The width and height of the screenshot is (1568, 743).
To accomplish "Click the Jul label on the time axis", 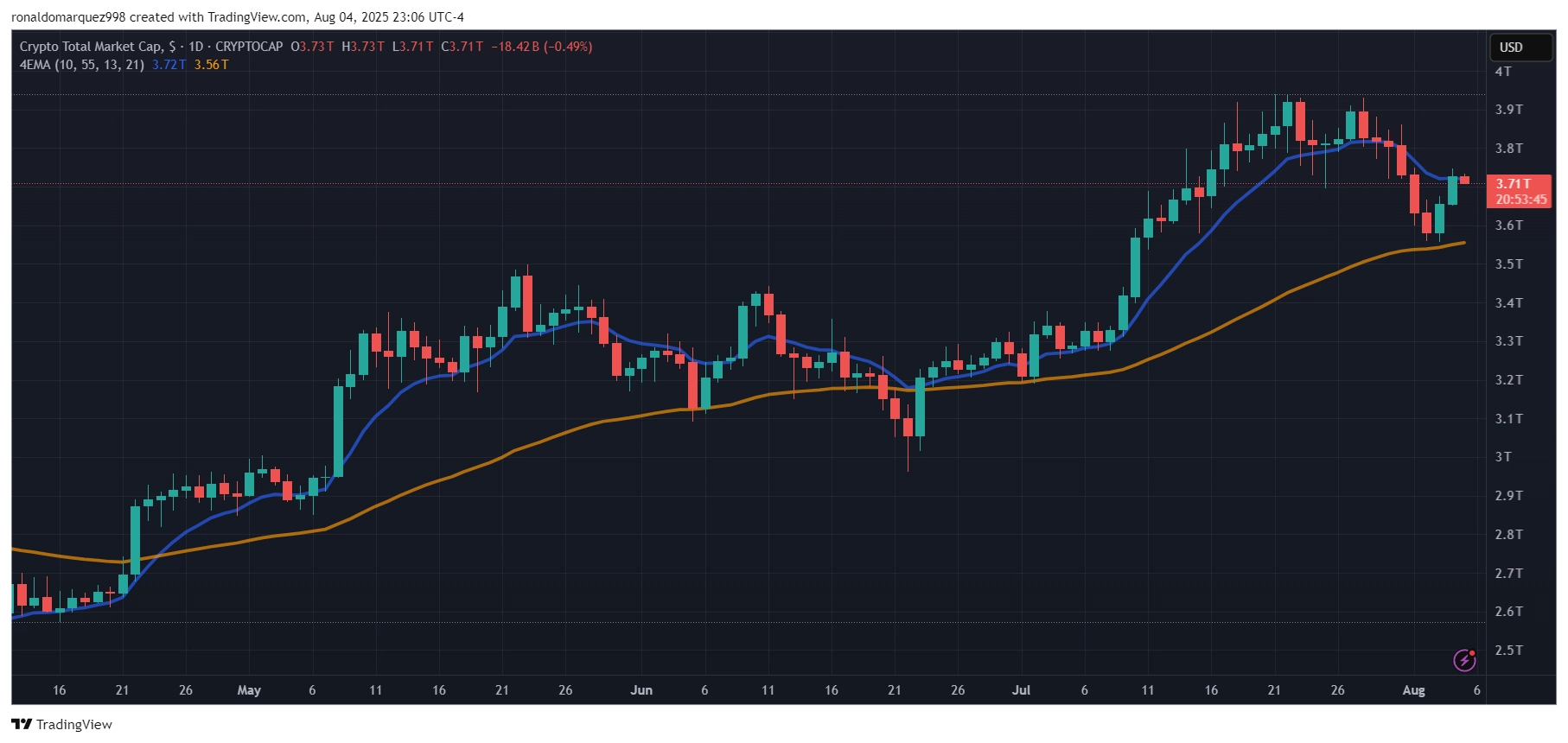I will click(x=1021, y=690).
